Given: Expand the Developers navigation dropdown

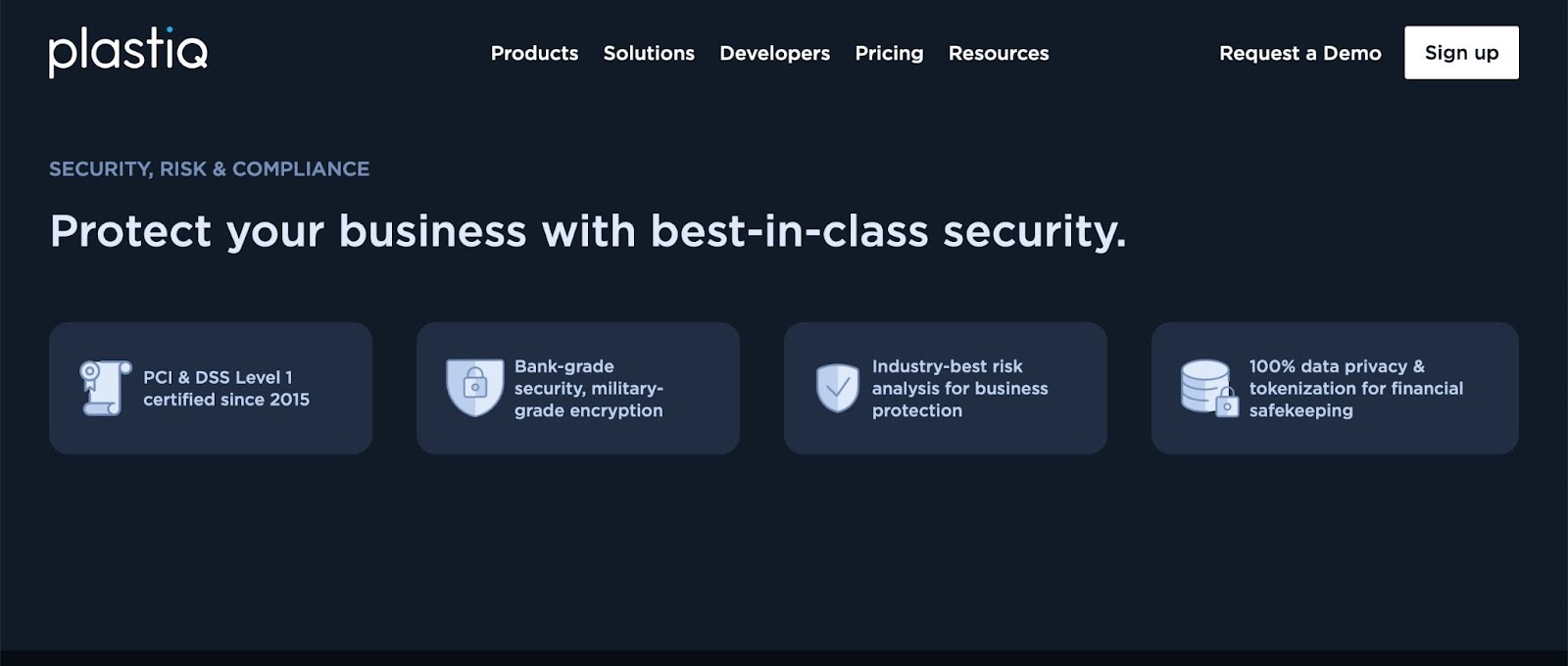Looking at the screenshot, I should [774, 54].
